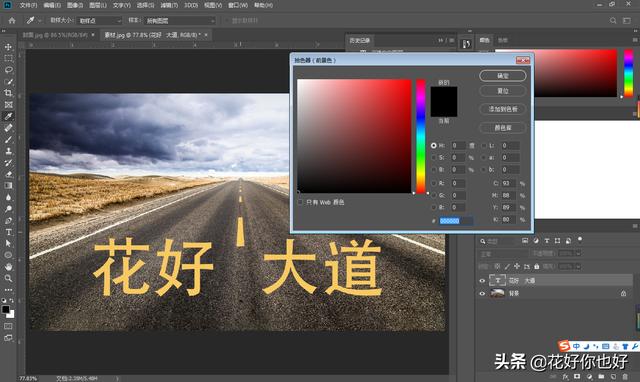Select the R red radio button
The width and height of the screenshot is (640, 382).
point(434,183)
